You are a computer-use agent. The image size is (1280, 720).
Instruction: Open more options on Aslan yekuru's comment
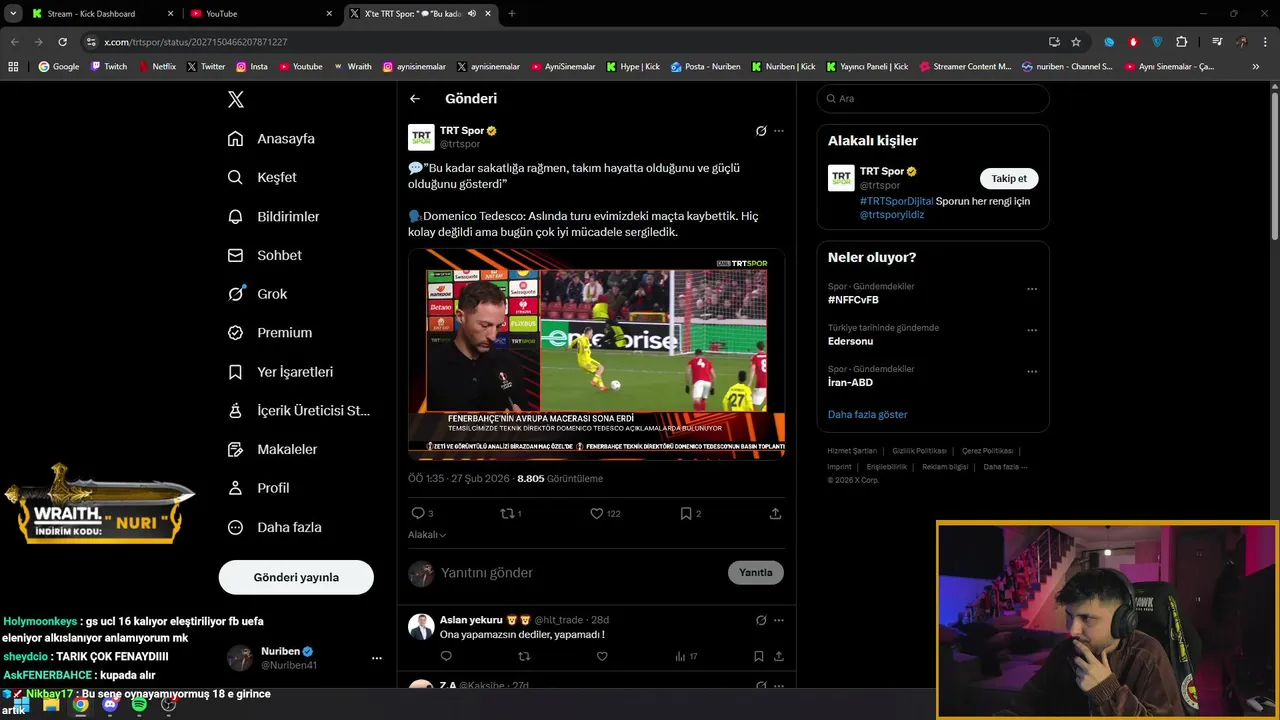click(779, 620)
